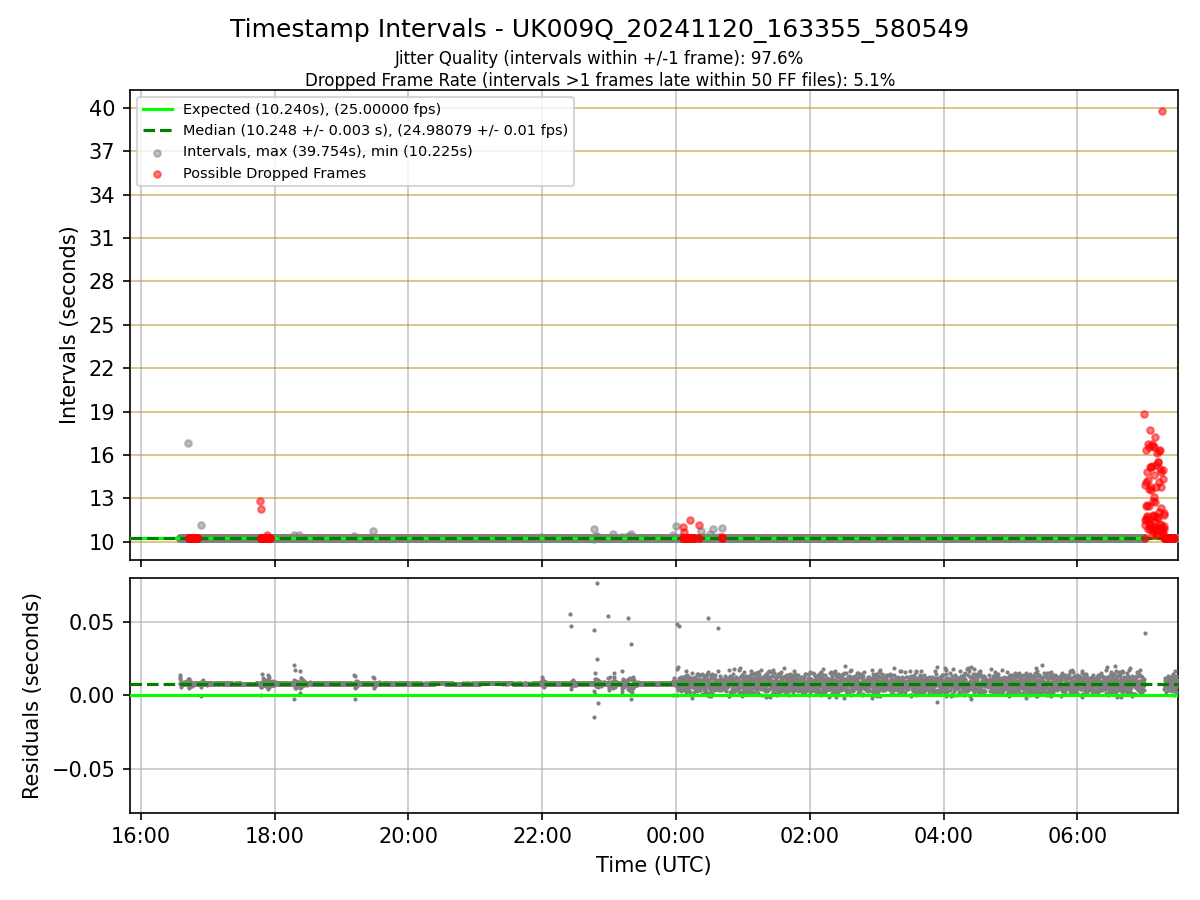Click the dashed dark green line sample in the legend
Image resolution: width=1200 pixels, height=900 pixels.
tap(158, 130)
